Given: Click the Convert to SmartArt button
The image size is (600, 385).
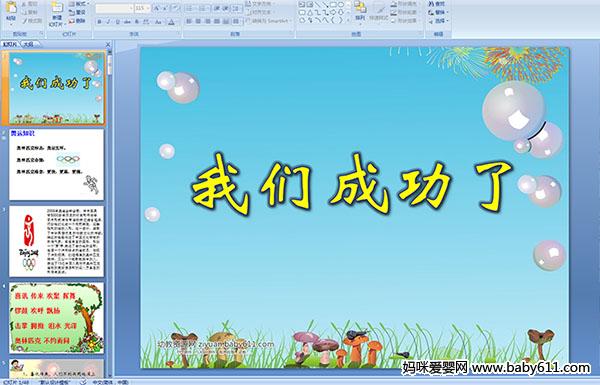Looking at the screenshot, I should coord(269,21).
